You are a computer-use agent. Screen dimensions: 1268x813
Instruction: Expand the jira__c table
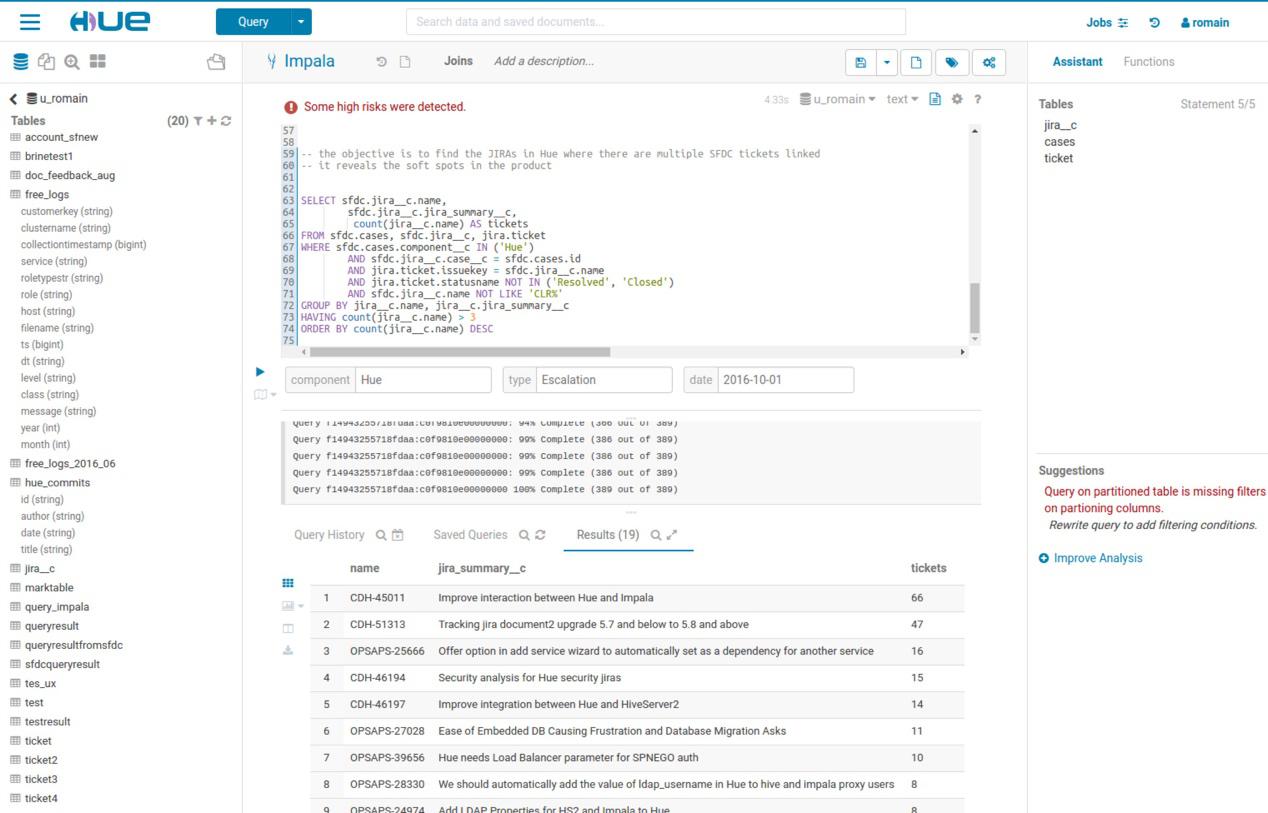39,568
